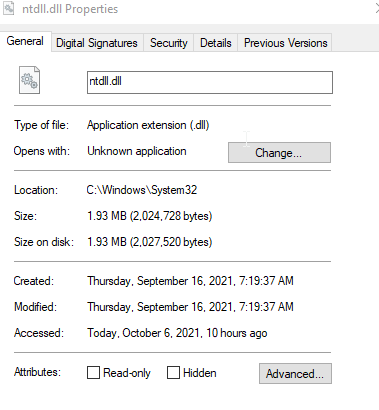Viewport: 379px width, 410px height.
Task: Click the ntdll.dll file type icon
Action: [29, 80]
